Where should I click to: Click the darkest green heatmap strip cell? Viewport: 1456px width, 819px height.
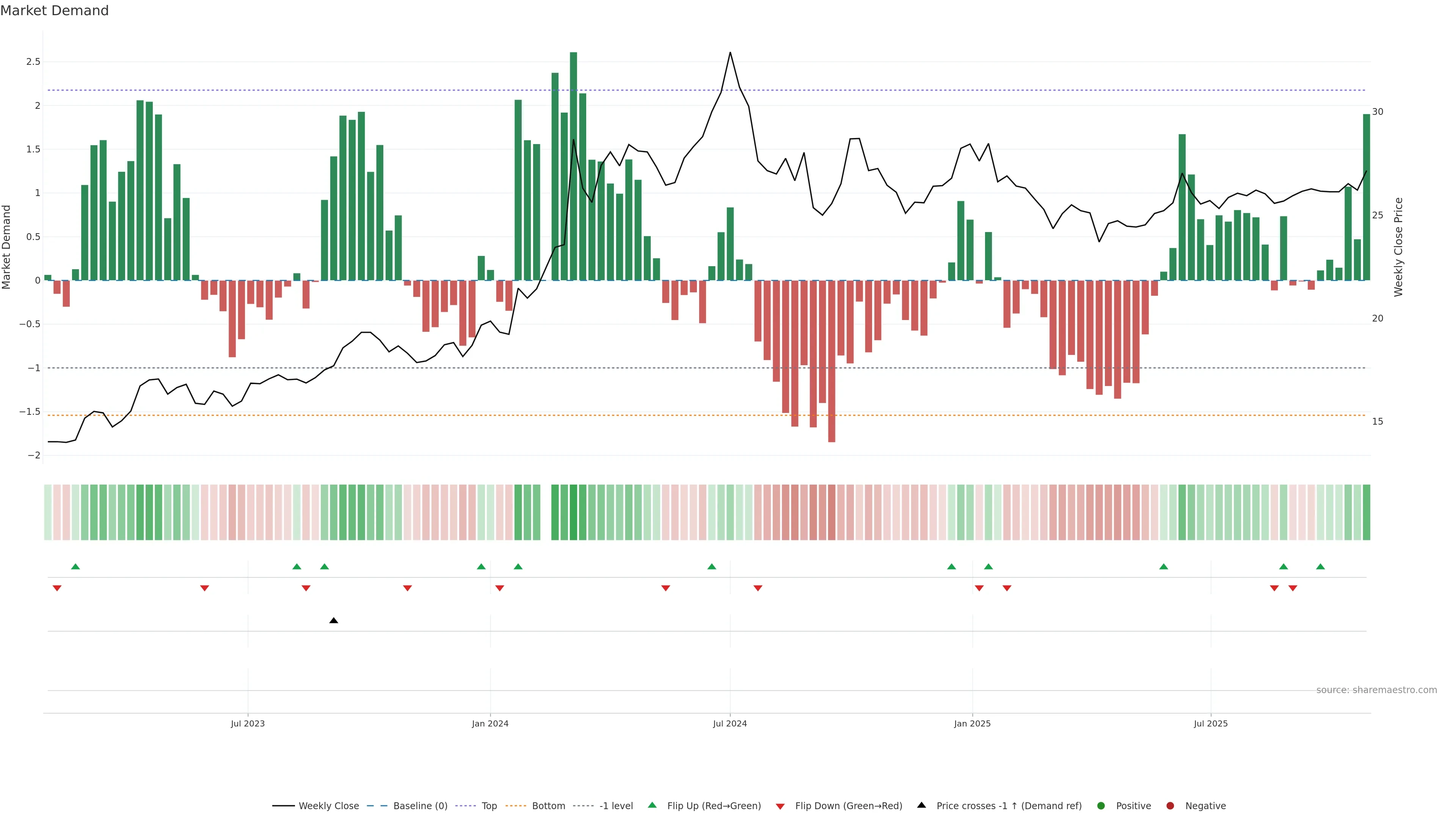pyautogui.click(x=573, y=512)
